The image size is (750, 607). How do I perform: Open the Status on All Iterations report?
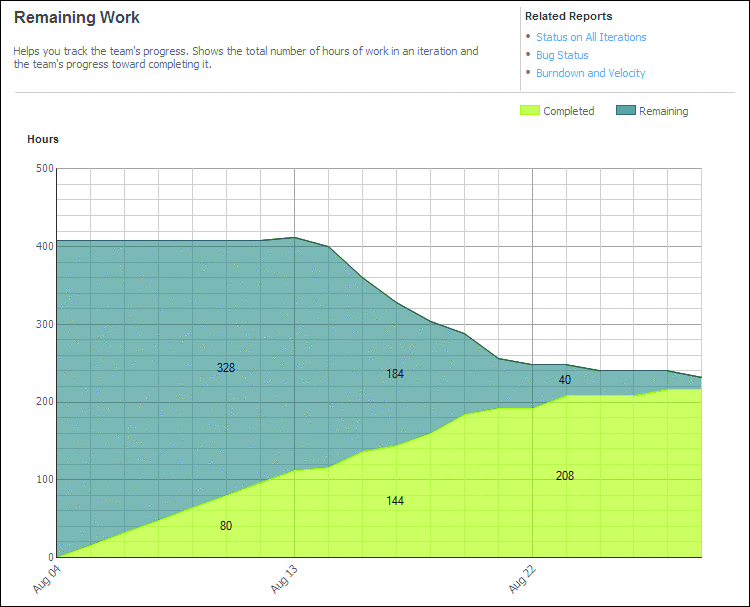click(x=591, y=37)
